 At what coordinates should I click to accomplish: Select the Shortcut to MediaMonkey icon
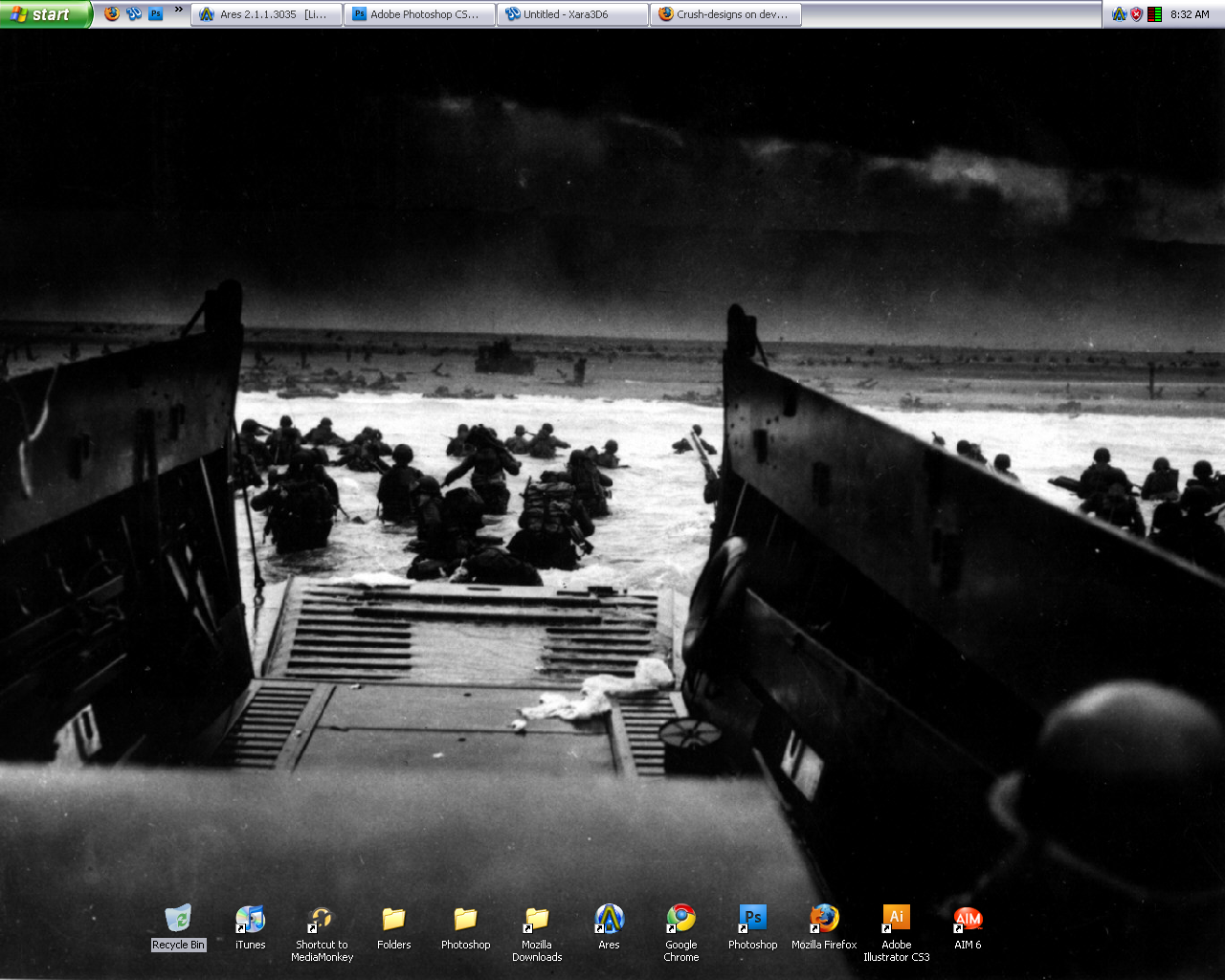pos(323,933)
